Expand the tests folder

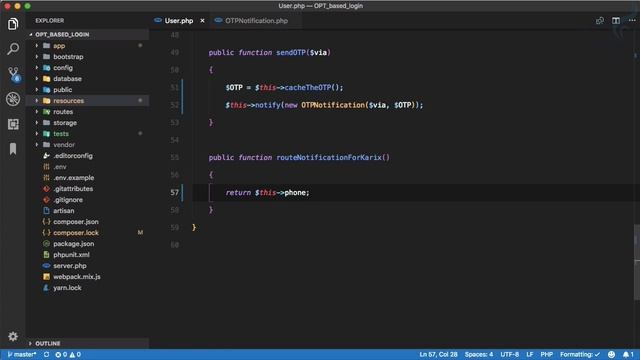tap(88, 134)
